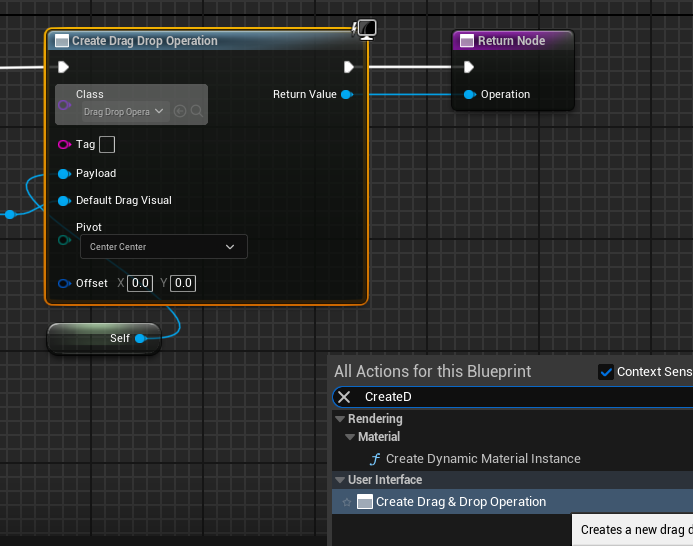Click the Return Node execution pin
The height and width of the screenshot is (546, 693).
pyautogui.click(x=469, y=67)
